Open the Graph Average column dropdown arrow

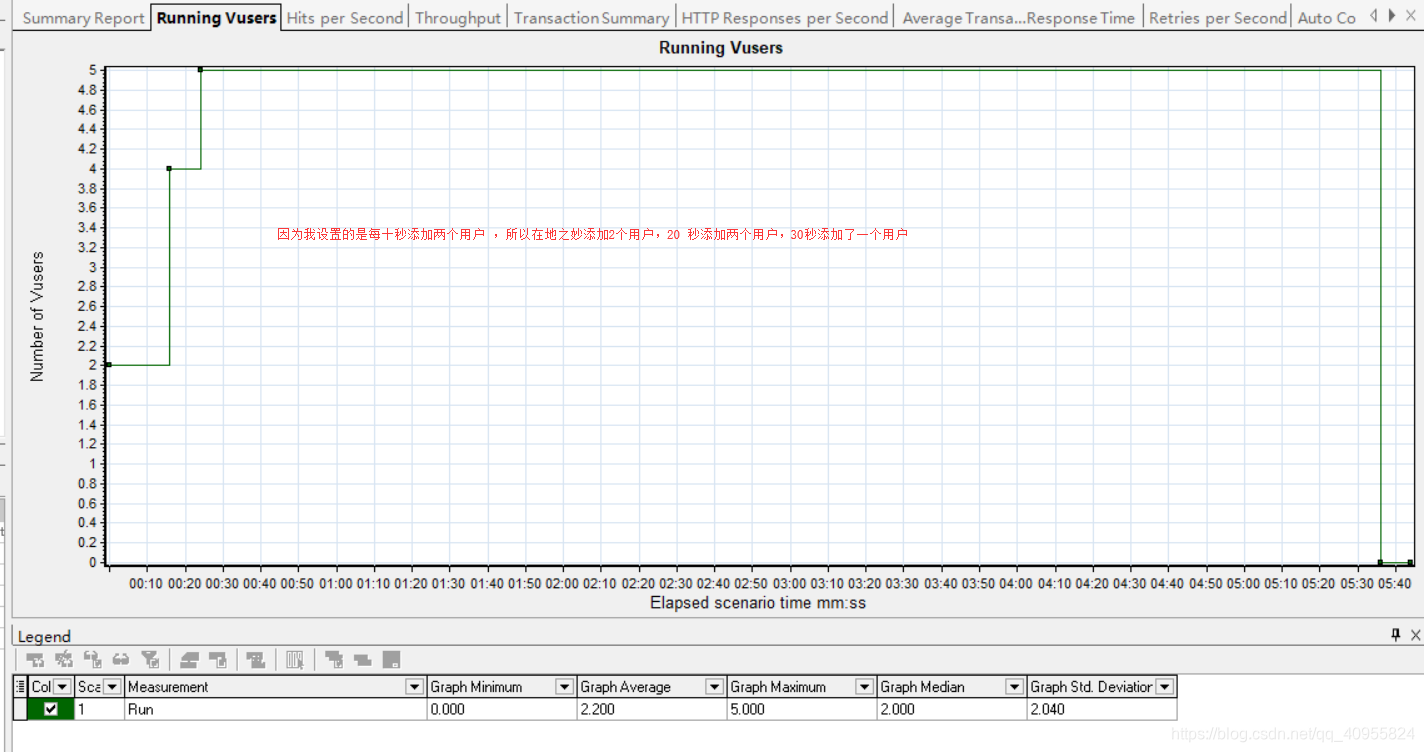[x=714, y=687]
